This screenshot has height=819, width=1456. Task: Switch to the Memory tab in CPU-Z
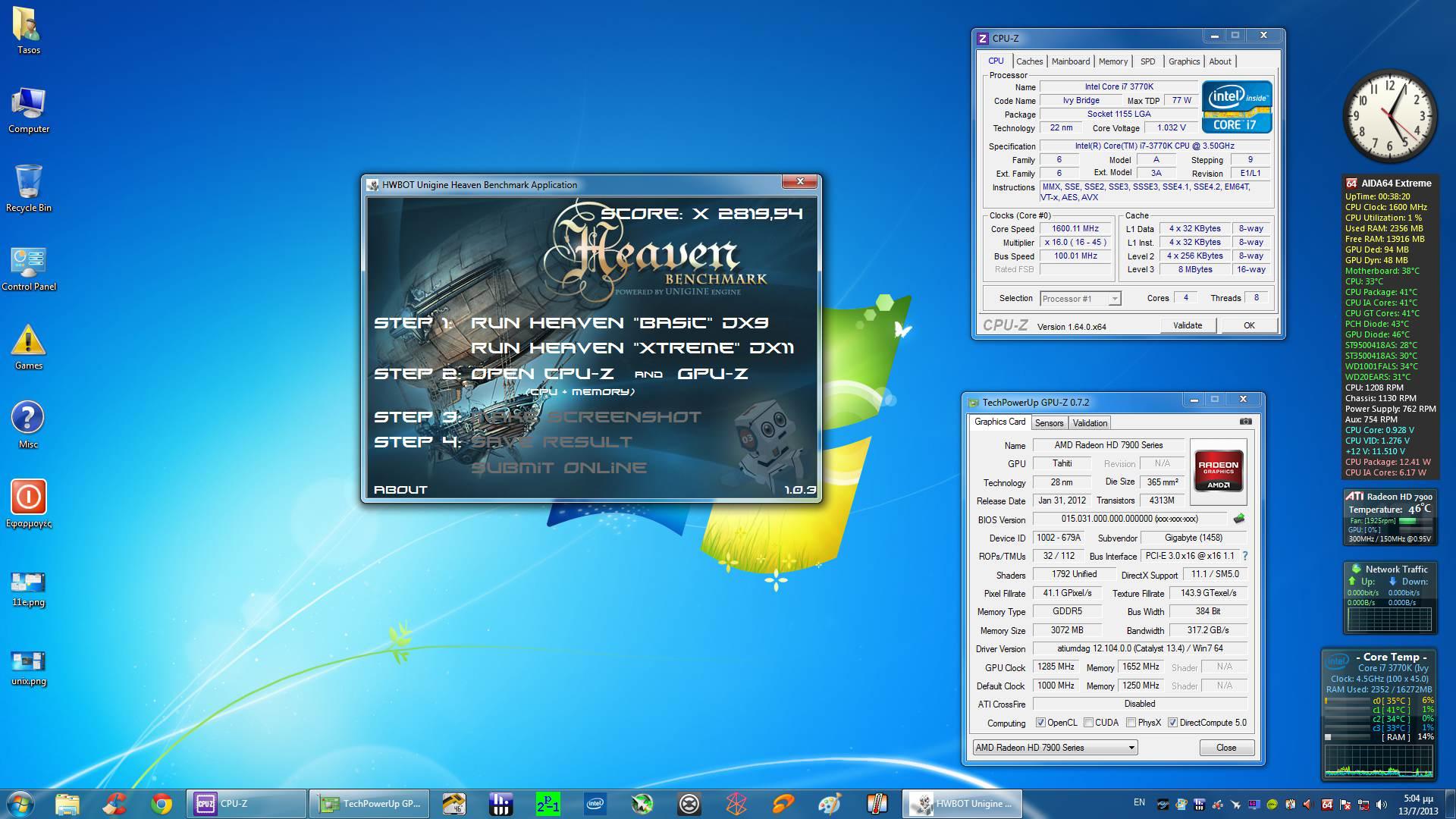[x=1112, y=61]
